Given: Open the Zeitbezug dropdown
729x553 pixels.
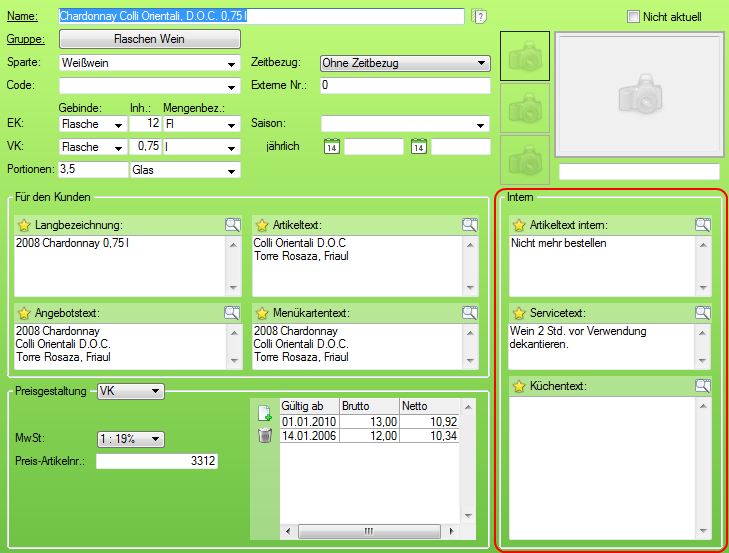Looking at the screenshot, I should point(482,64).
